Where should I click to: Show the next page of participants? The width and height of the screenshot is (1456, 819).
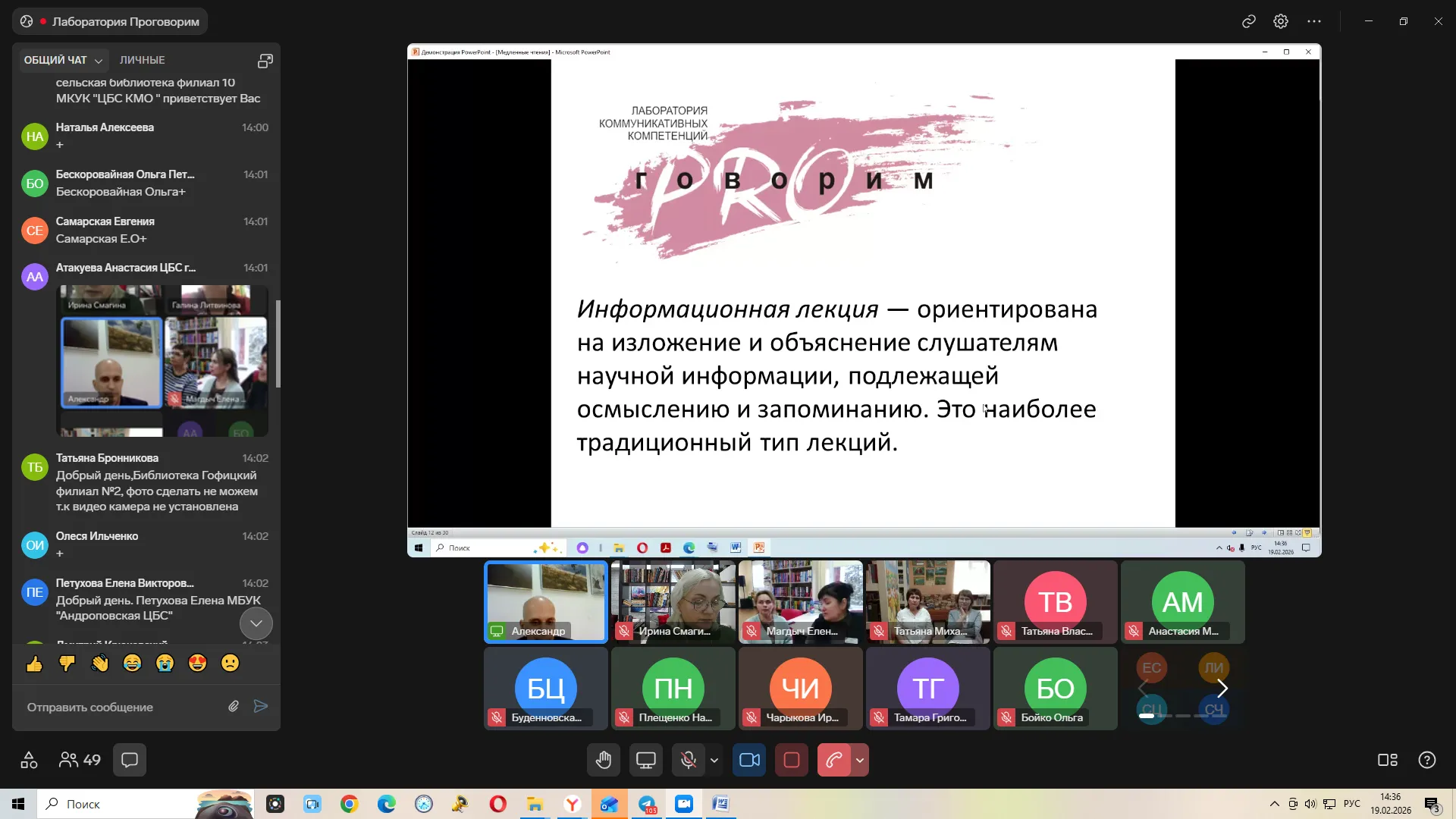1222,689
